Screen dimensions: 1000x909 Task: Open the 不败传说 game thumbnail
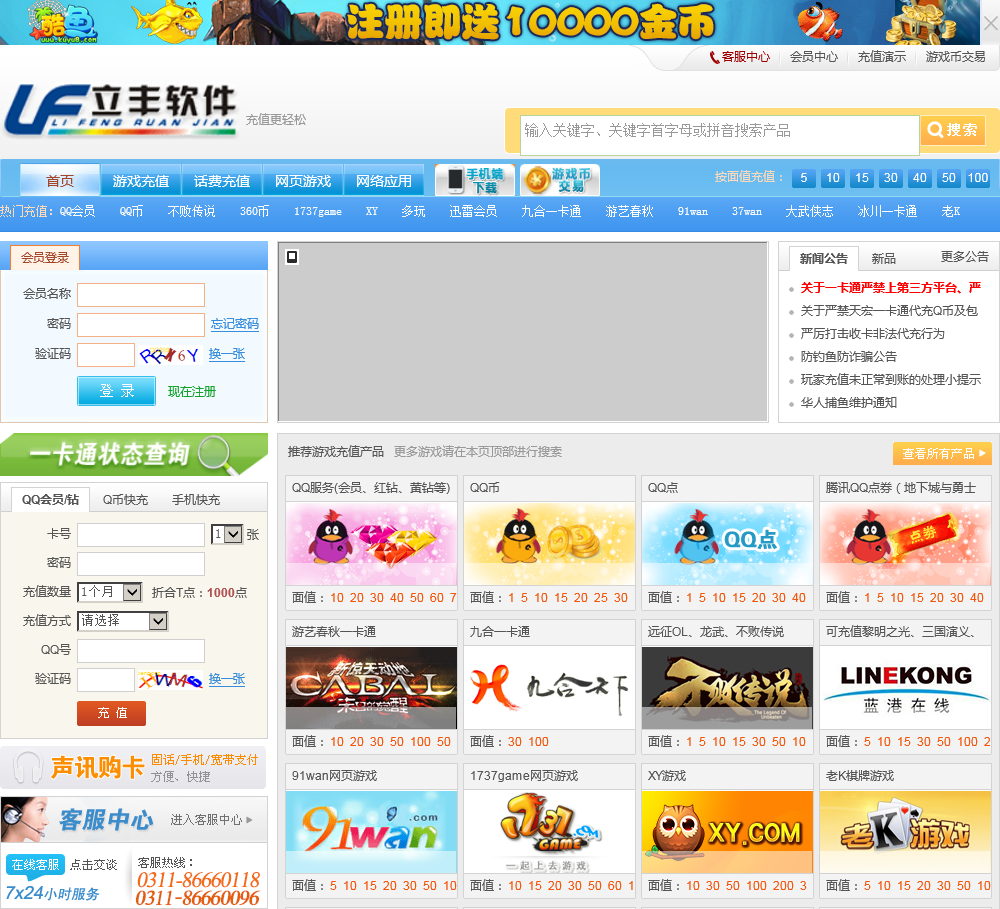(727, 688)
